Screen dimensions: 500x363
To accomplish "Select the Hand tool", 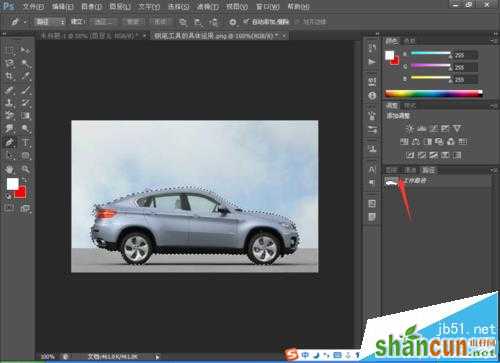I will coord(9,169).
